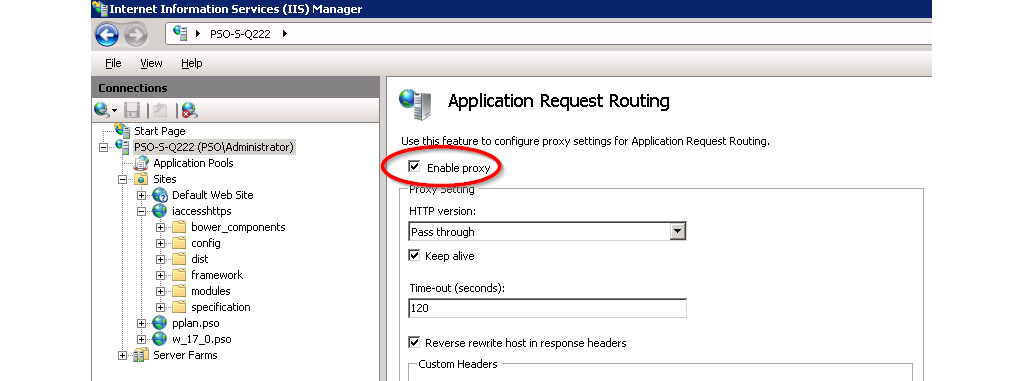Click the specification folder icon

click(179, 307)
